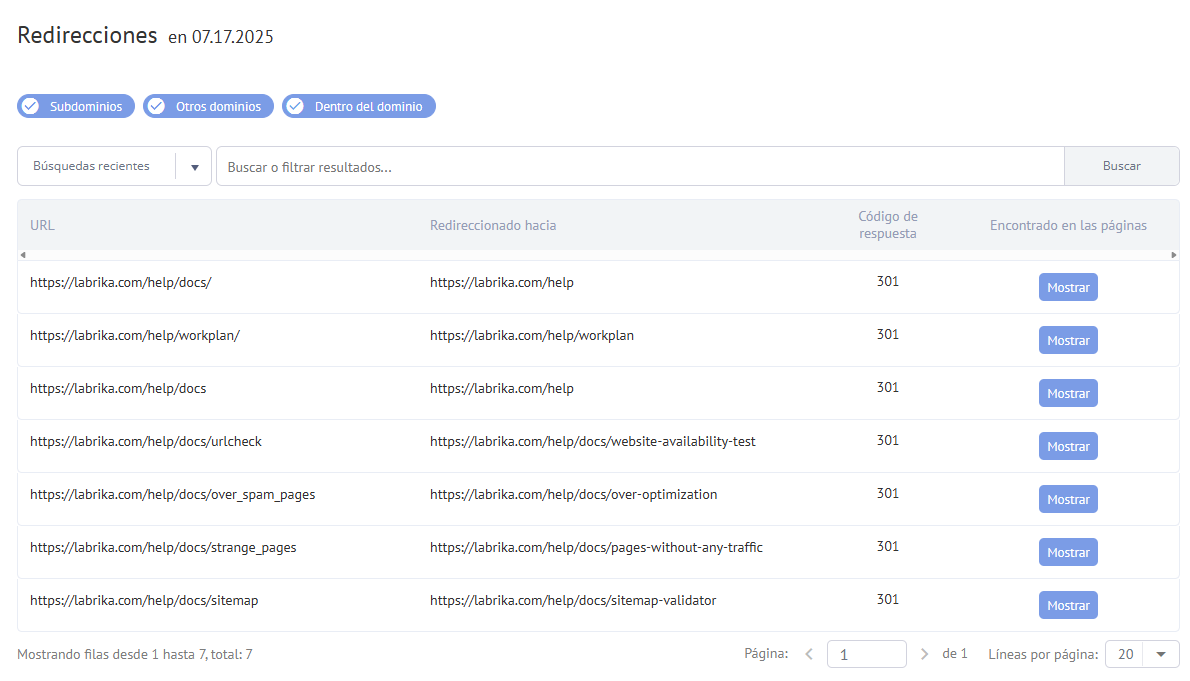Screen dimensions: 1190x681
Task: Click URL https://labrika.com/help/docs/over_spam_pages
Action: (x=172, y=495)
